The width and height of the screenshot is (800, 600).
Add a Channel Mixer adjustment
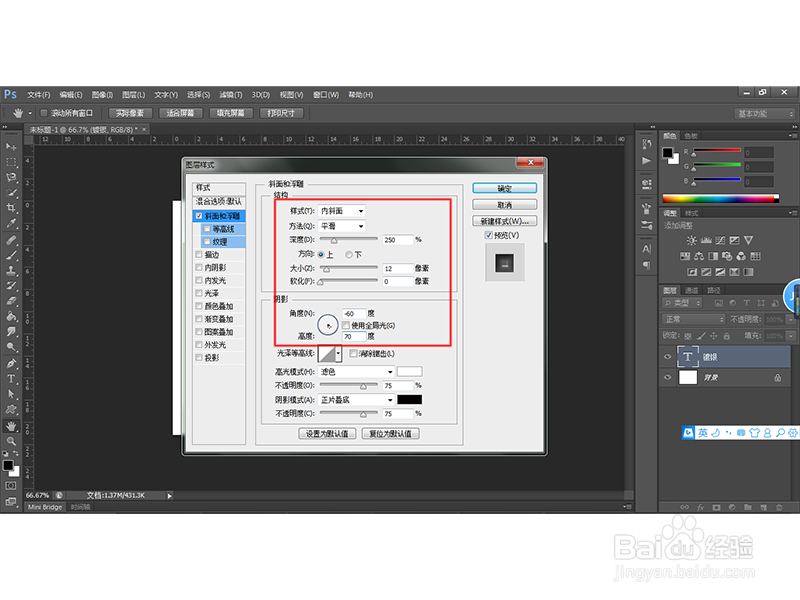pyautogui.click(x=741, y=256)
